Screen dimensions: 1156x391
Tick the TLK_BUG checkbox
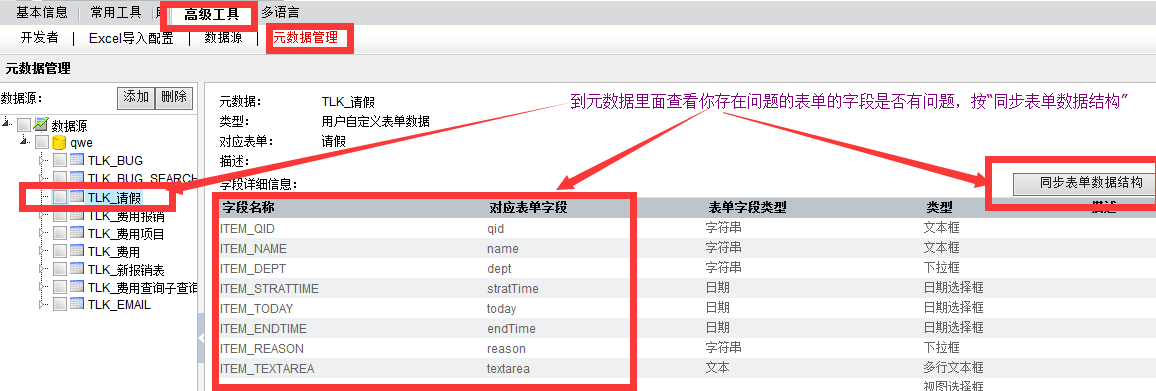coord(60,160)
